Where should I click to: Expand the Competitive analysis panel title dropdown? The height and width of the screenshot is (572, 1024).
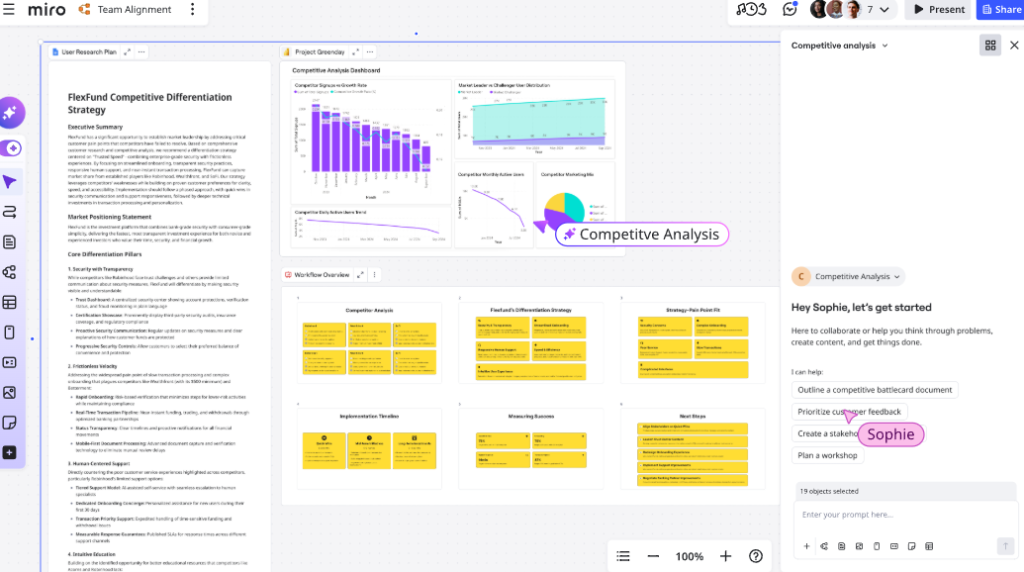point(884,46)
